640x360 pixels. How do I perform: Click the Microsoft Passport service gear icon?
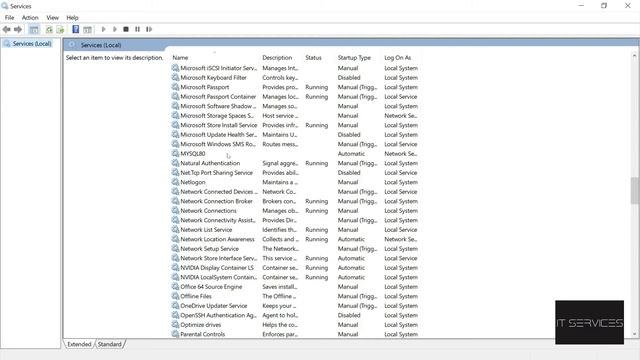click(x=176, y=87)
